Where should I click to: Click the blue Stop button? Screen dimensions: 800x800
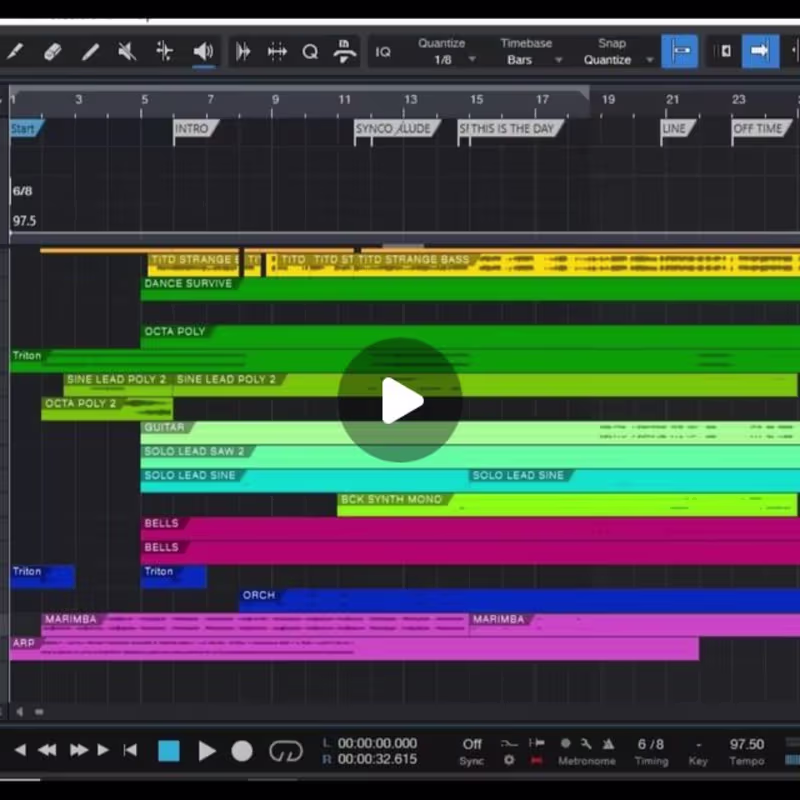[x=169, y=751]
